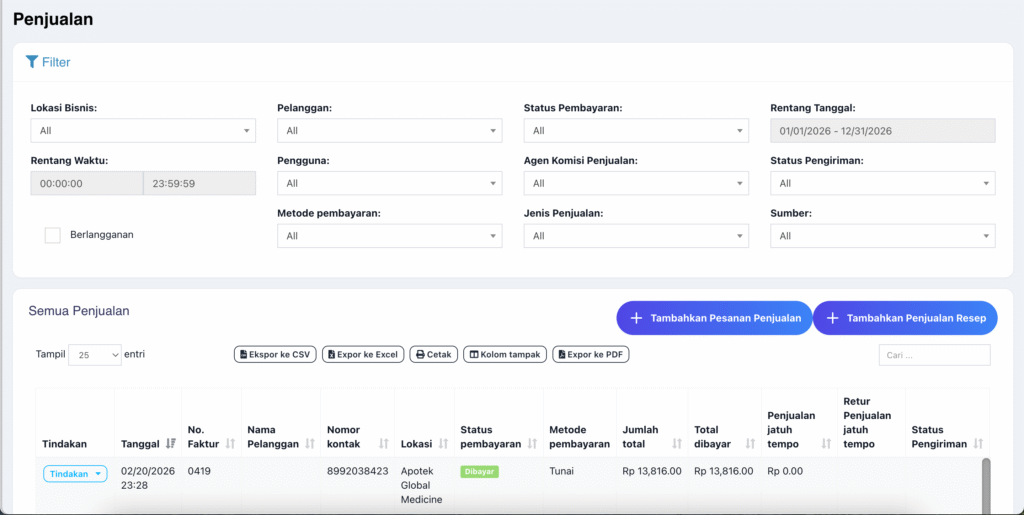This screenshot has width=1024, height=515.
Task: Click Tambahkan Penjualan Resep button
Action: (x=905, y=318)
